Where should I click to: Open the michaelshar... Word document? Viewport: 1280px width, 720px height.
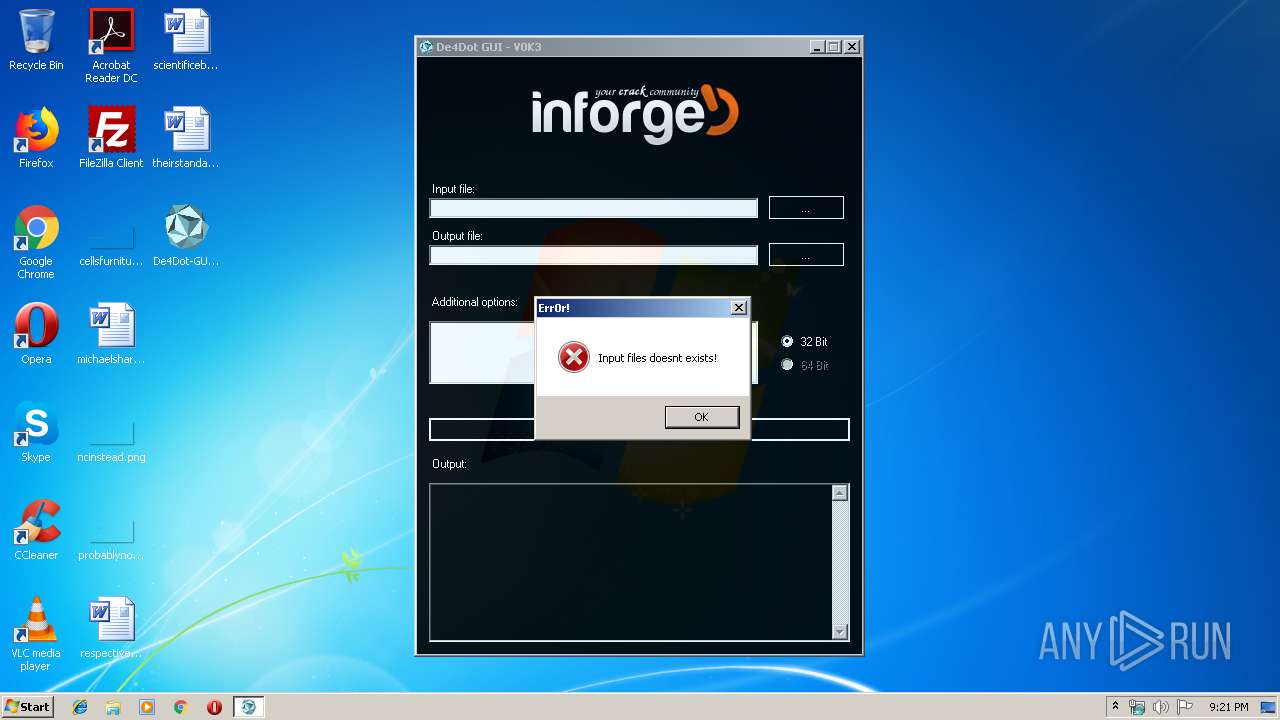[111, 334]
